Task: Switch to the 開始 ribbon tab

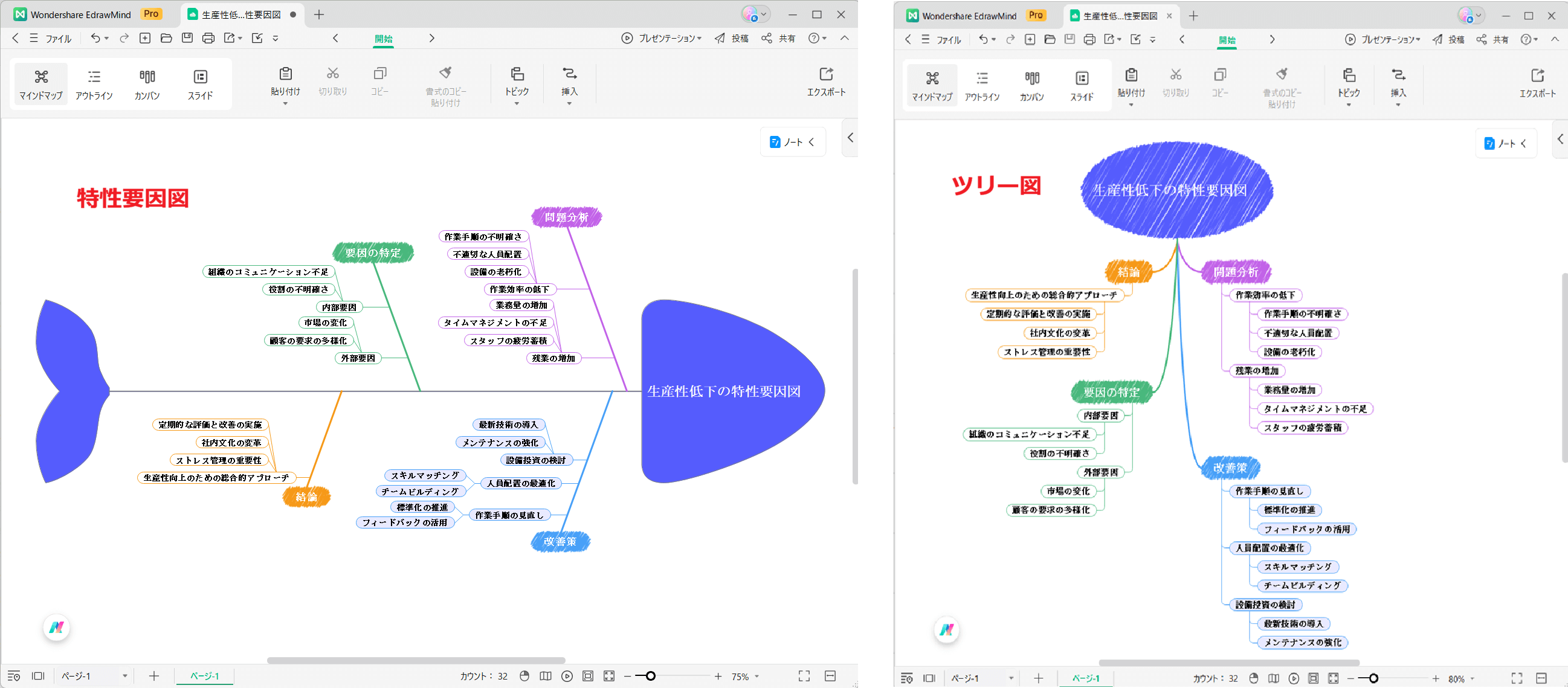Action: (x=383, y=37)
